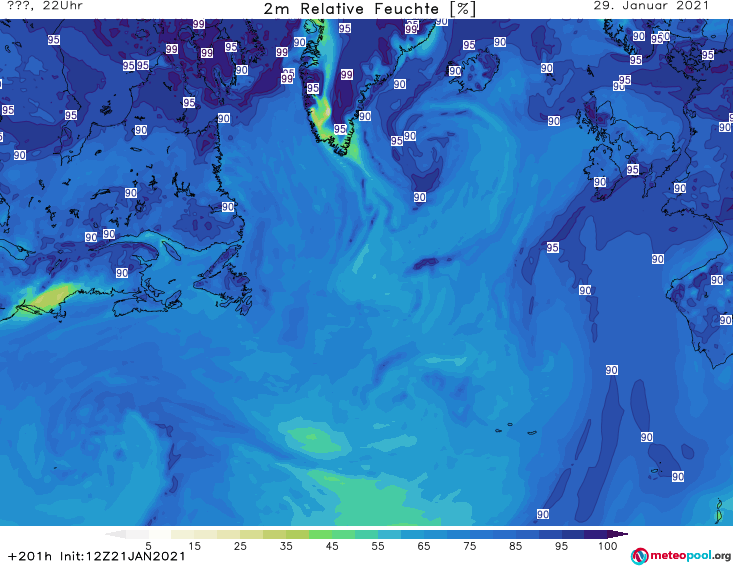The image size is (733, 566).
Task: Click the '99' label on Greenland's ice sheet
Action: click(x=346, y=74)
